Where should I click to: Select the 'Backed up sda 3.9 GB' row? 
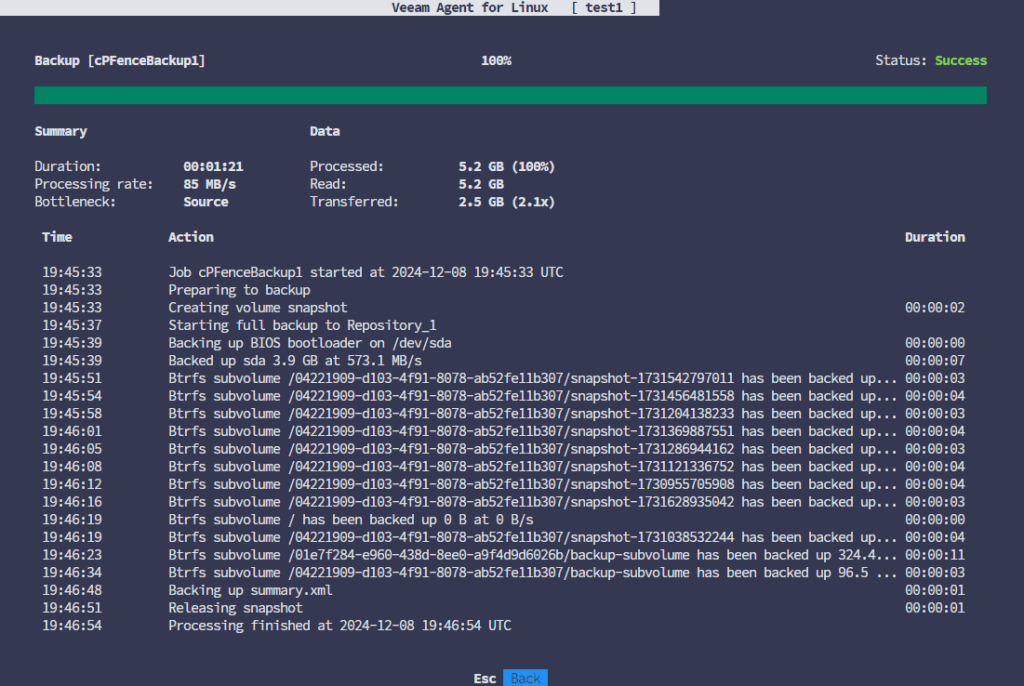(x=295, y=360)
